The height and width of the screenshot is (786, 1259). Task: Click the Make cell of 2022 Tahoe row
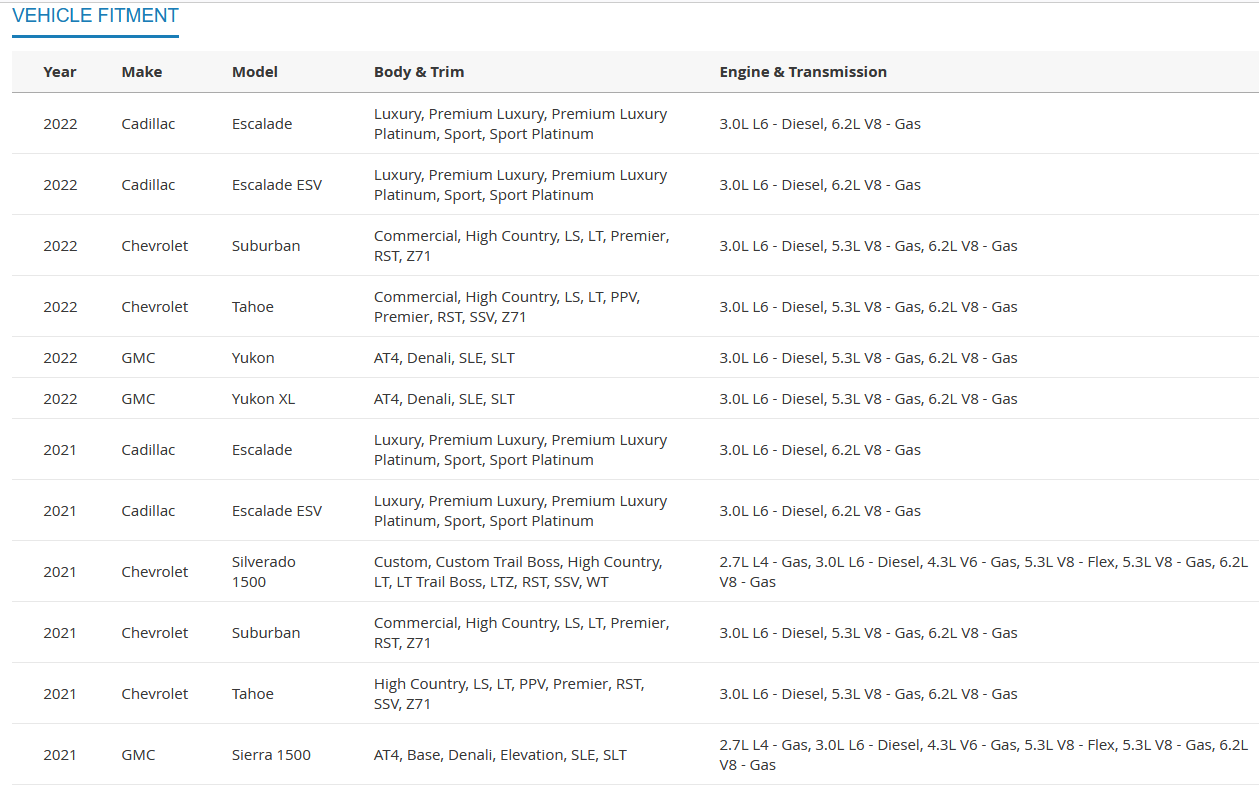pyautogui.click(x=155, y=307)
